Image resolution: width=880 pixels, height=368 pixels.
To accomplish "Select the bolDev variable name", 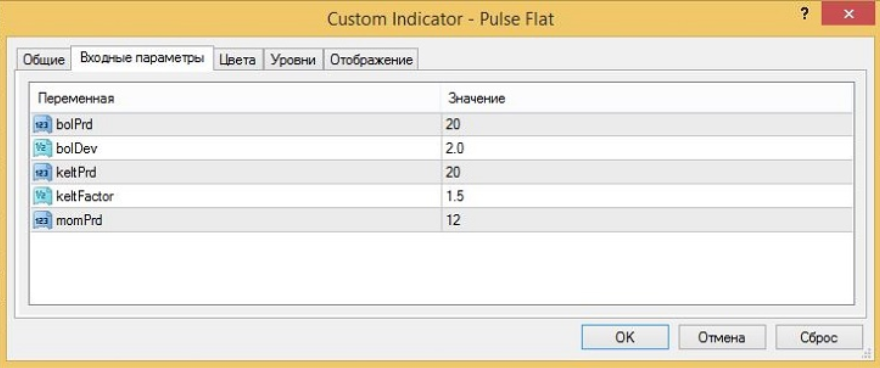I will (x=77, y=148).
